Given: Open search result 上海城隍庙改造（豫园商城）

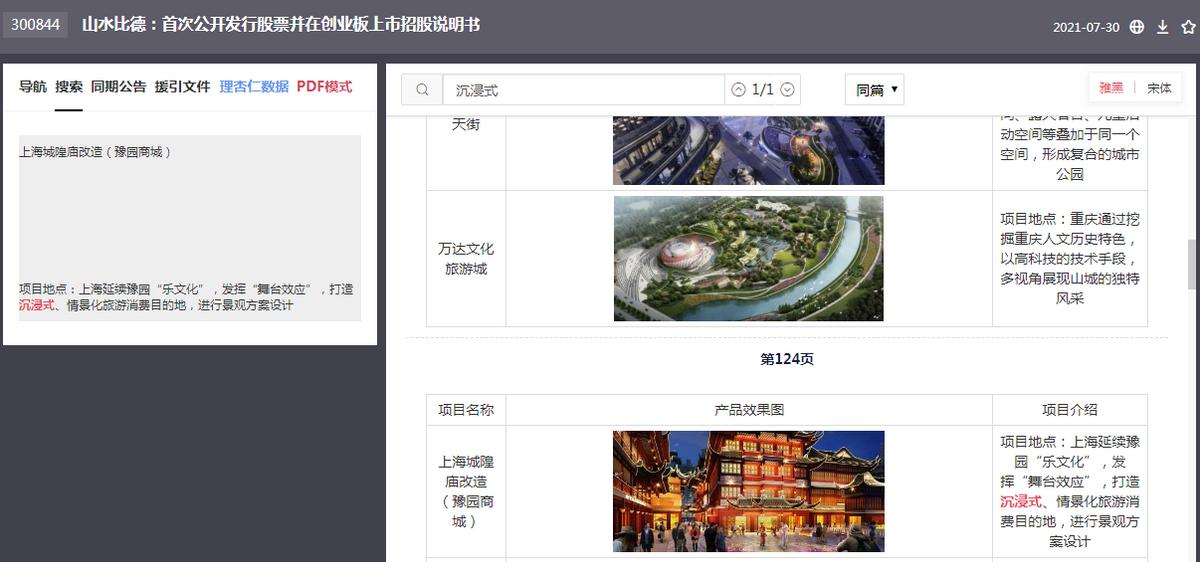Looking at the screenshot, I should [96, 152].
